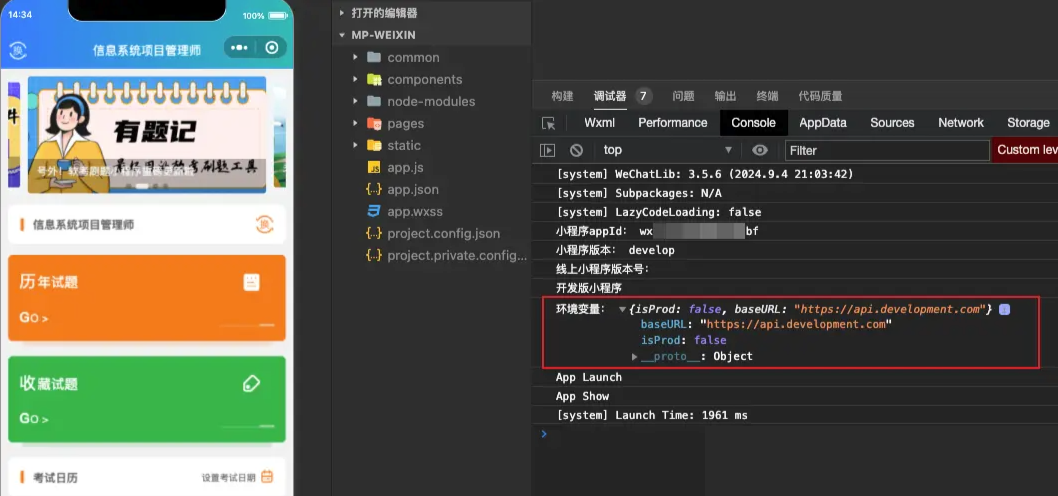1058x496 pixels.
Task: Click the 调试器 badge showing 7
Action: point(643,96)
